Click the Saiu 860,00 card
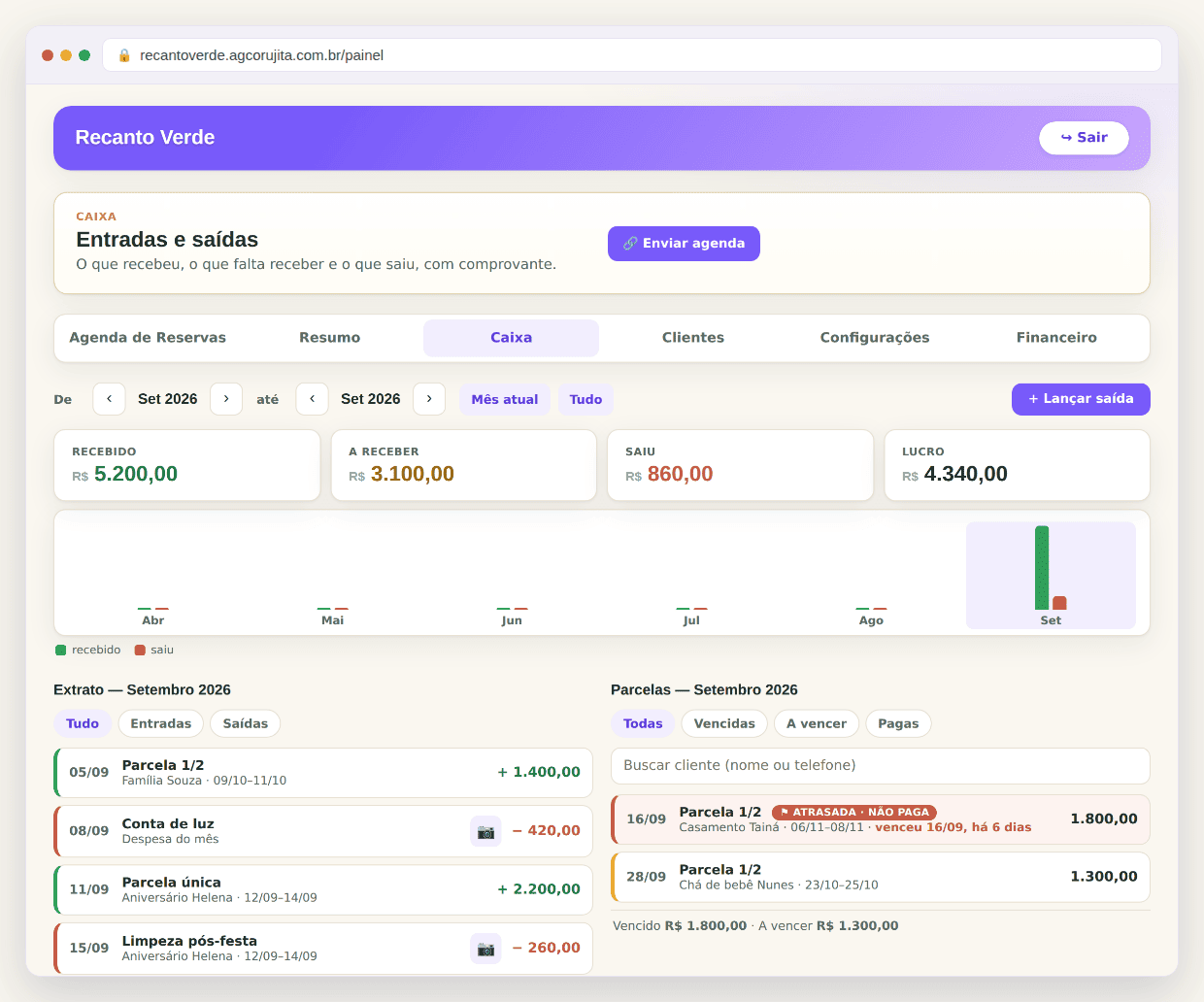This screenshot has height=1002, width=1204. point(741,466)
